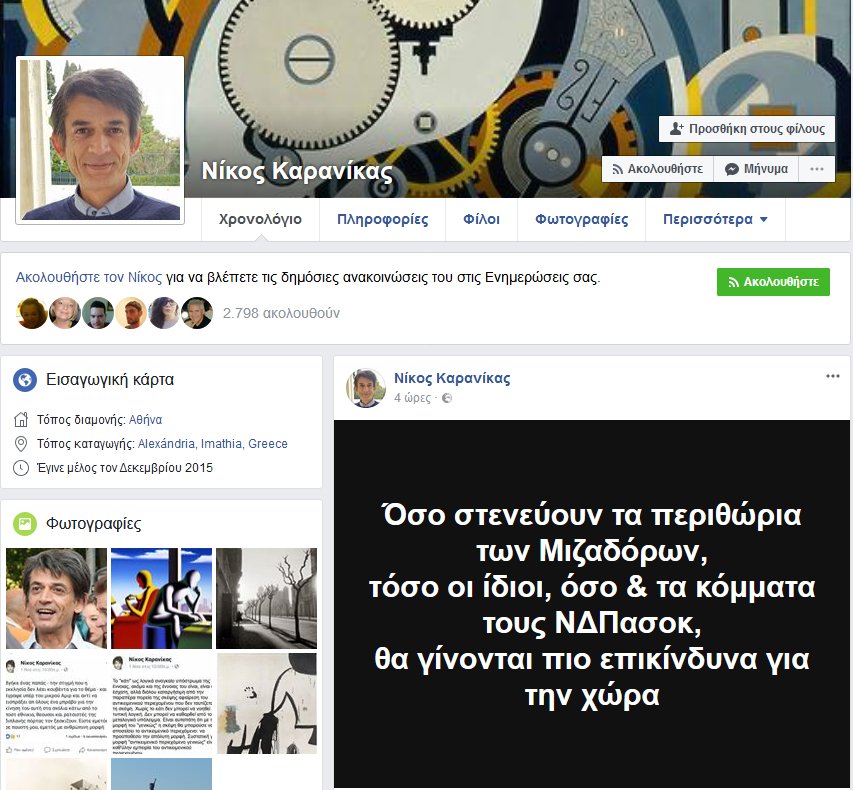
Task: Click the globe icon beside Εισαγωγική κάρτα
Action: [x=24, y=378]
